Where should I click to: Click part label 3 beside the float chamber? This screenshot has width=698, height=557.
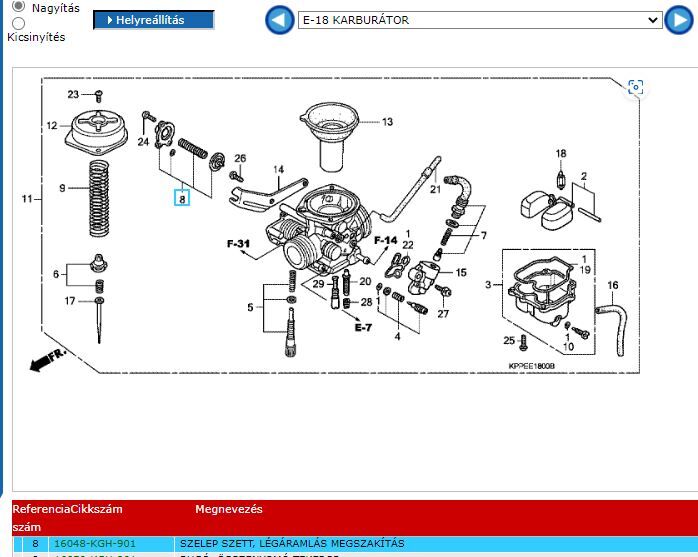[x=488, y=285]
